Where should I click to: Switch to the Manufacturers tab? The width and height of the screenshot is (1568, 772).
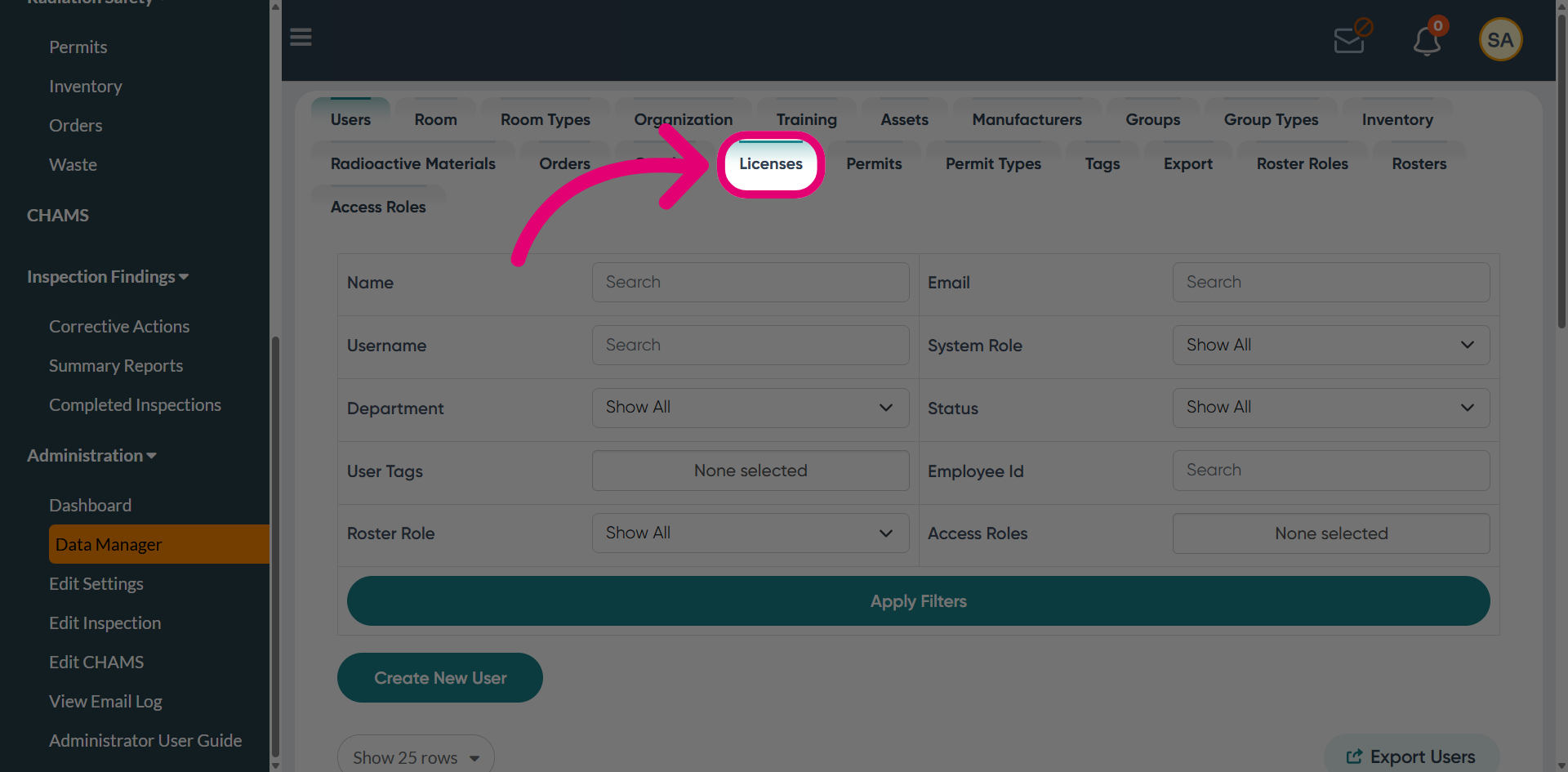coord(1027,119)
